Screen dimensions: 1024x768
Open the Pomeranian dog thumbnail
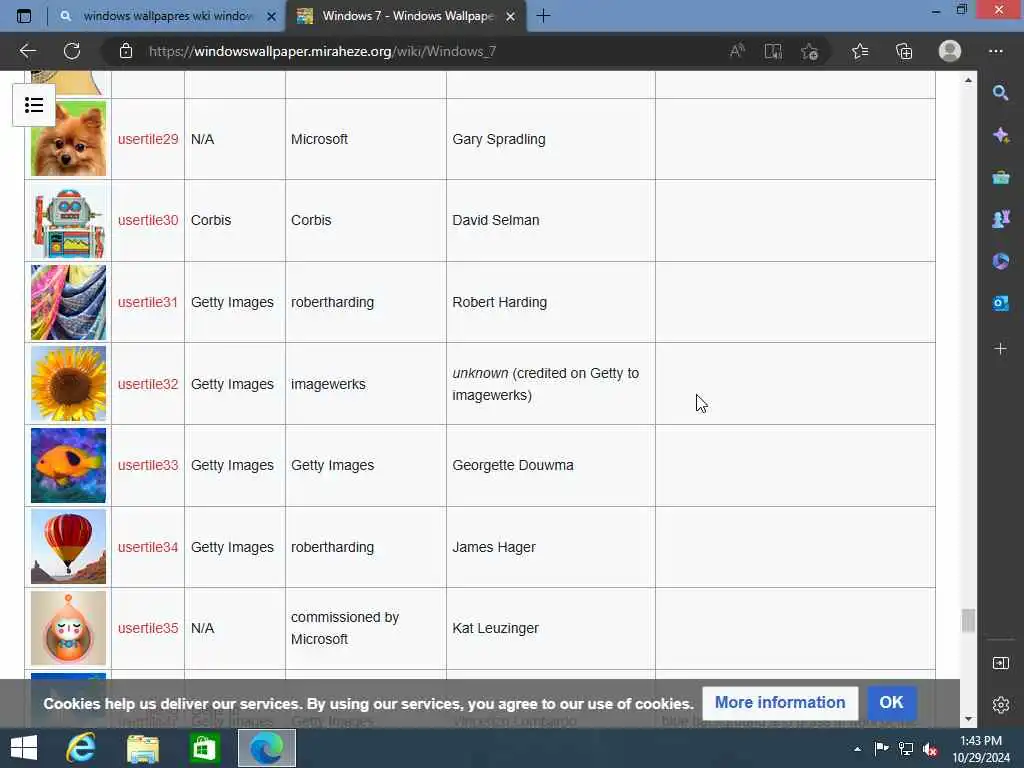69,138
